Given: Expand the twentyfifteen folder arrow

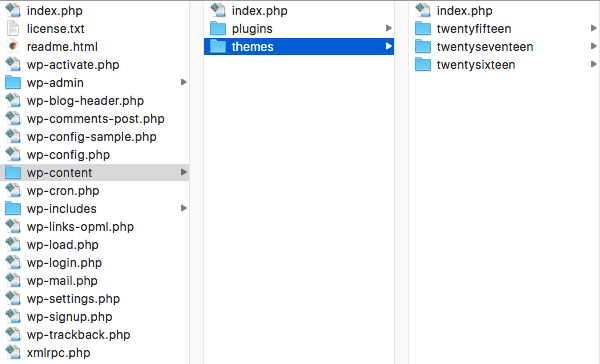Looking at the screenshot, I should (x=593, y=28).
